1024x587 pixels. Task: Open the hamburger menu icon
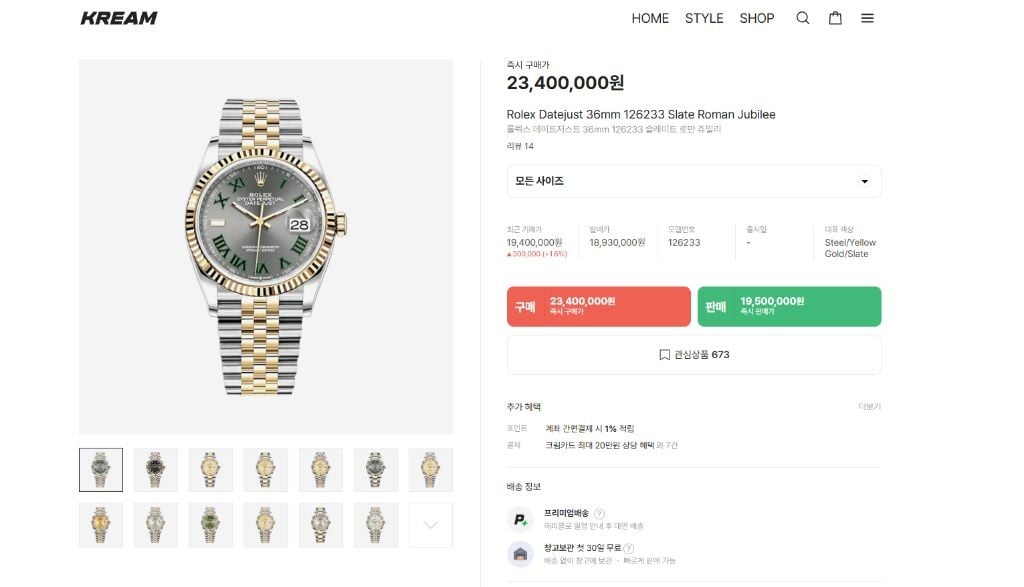point(867,18)
